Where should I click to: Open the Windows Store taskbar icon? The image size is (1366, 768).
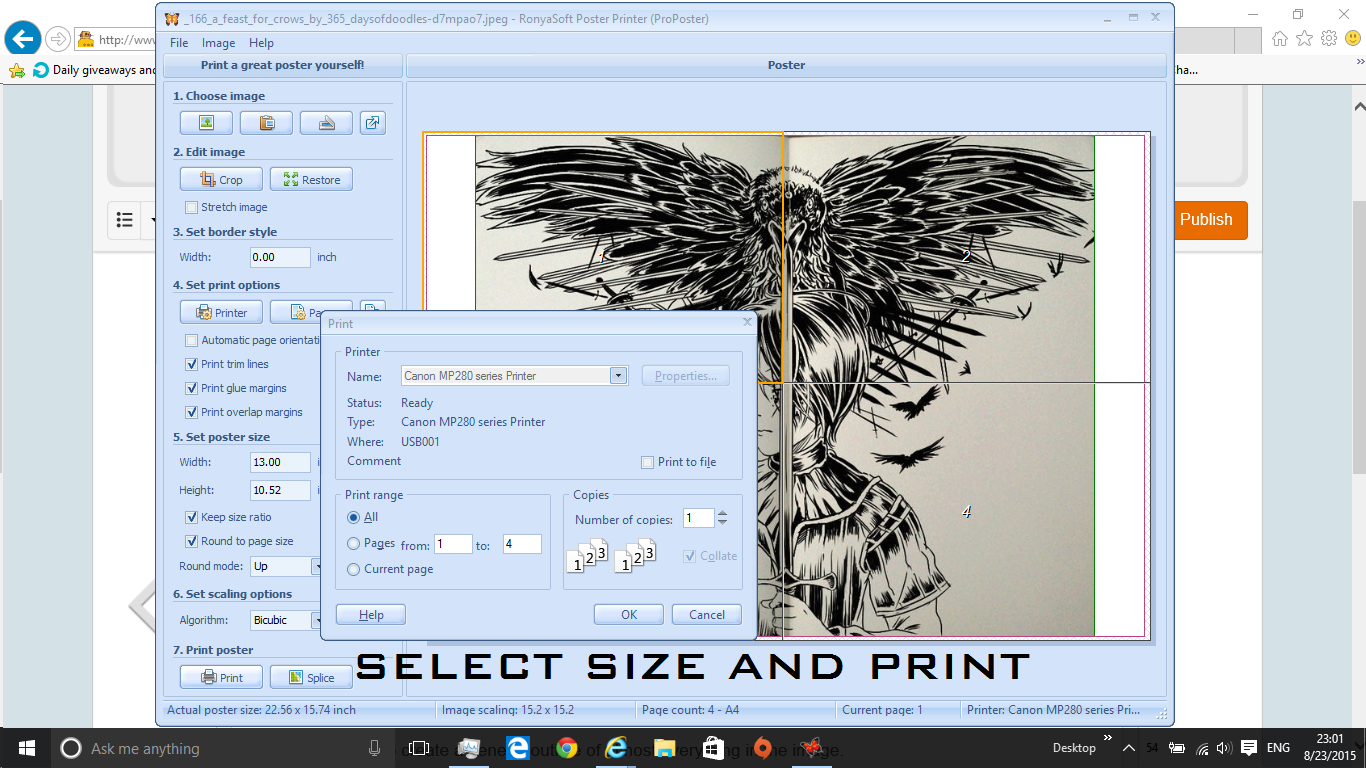point(713,748)
